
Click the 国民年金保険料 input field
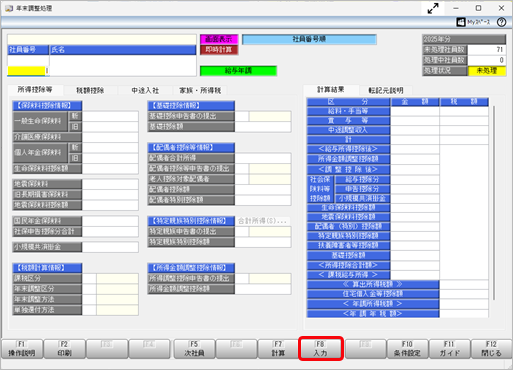(110, 221)
